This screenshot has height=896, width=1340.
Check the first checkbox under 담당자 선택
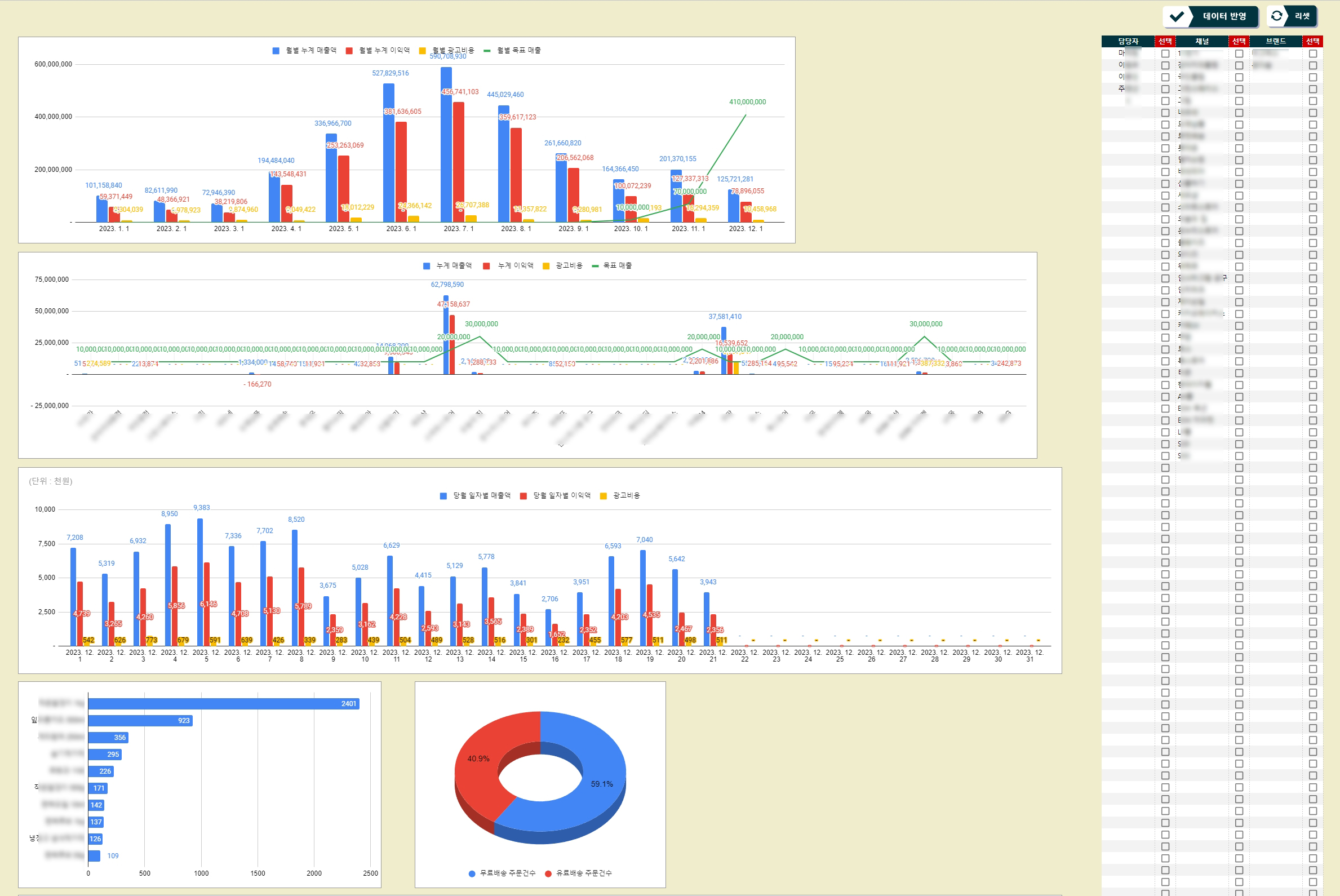click(1165, 54)
